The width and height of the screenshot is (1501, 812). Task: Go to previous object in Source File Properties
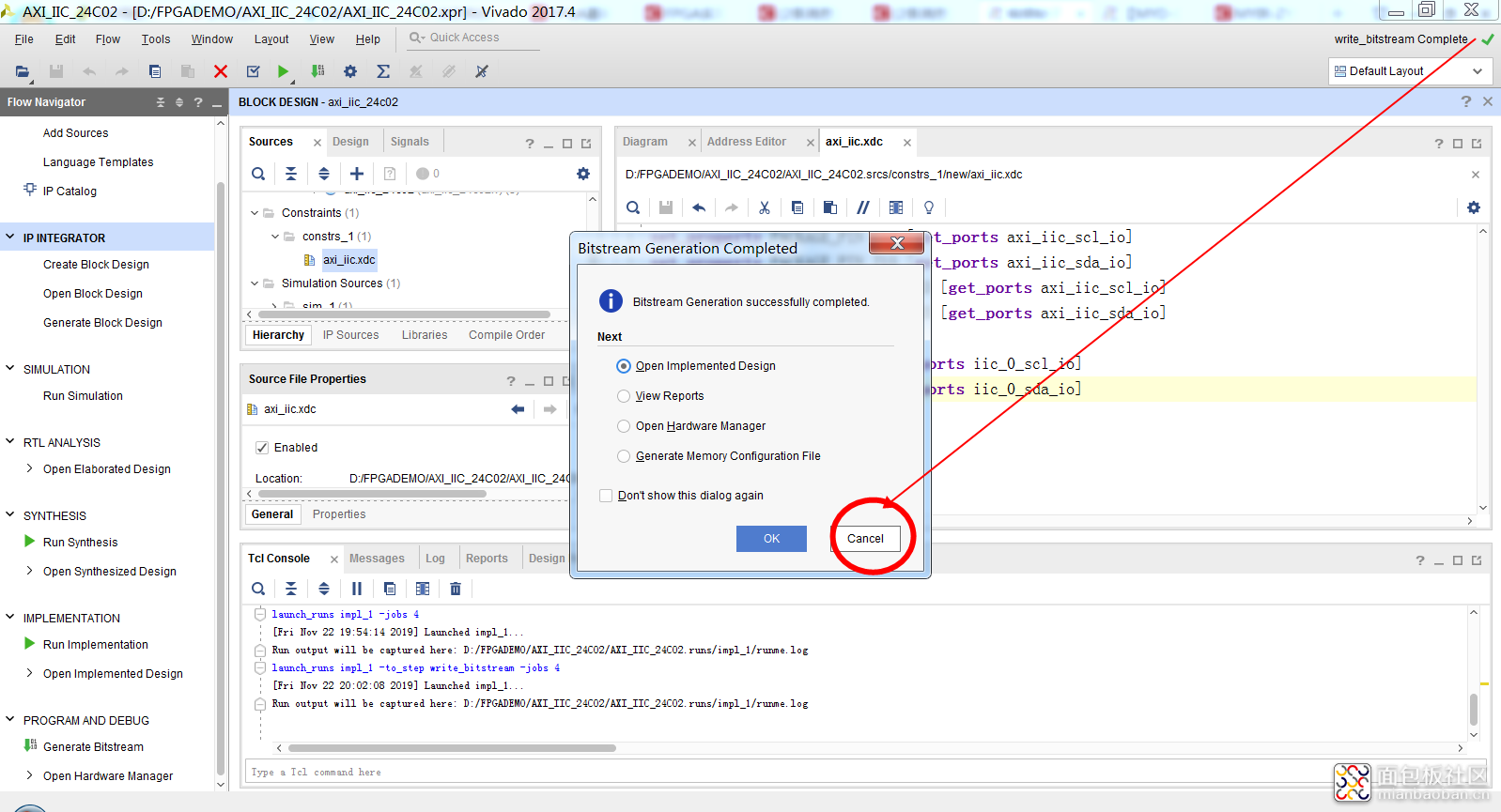518,409
